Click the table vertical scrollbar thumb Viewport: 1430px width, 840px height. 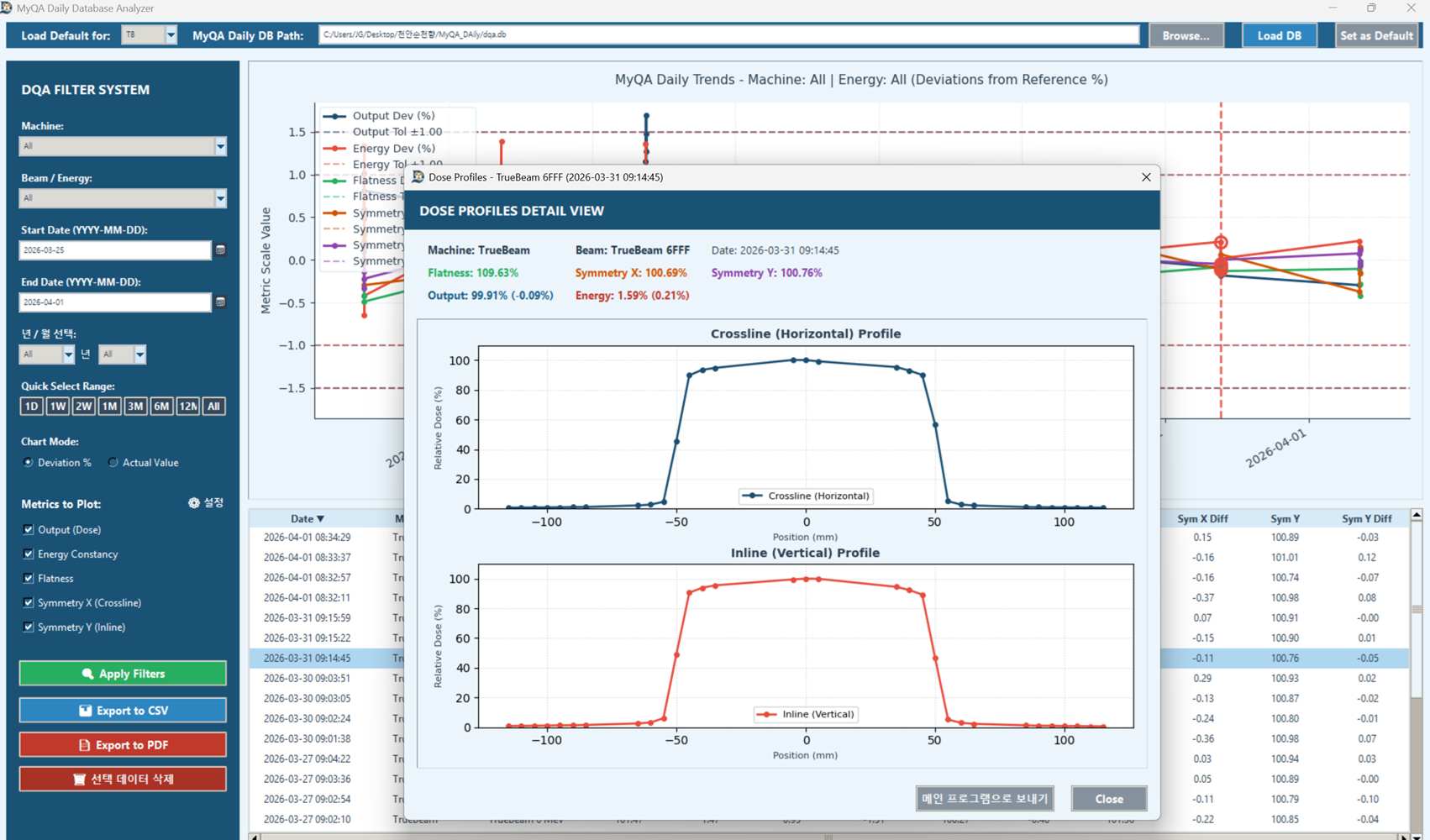pos(1417,608)
